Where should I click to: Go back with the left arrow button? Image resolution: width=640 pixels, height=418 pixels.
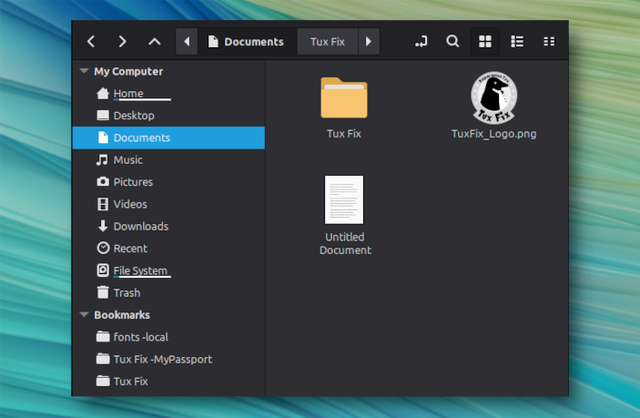coord(91,41)
